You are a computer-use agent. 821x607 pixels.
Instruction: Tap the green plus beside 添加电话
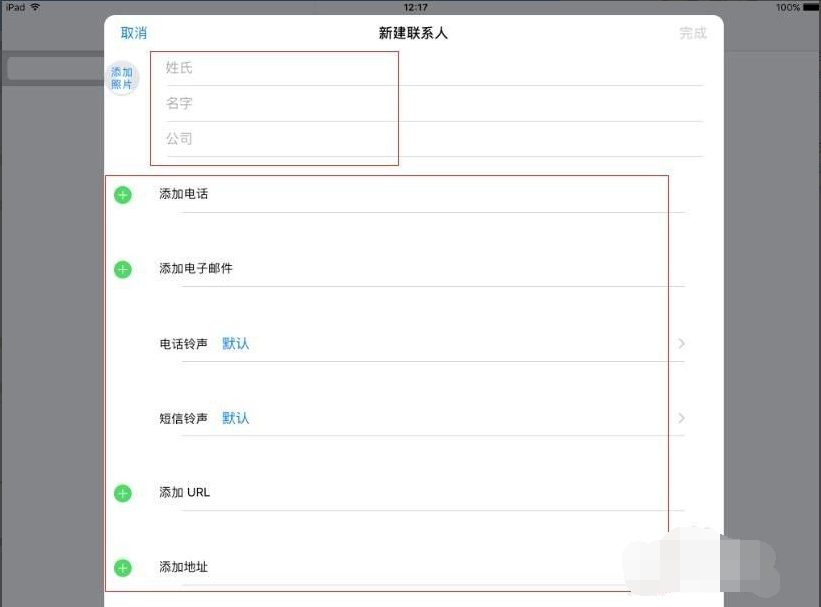point(122,195)
